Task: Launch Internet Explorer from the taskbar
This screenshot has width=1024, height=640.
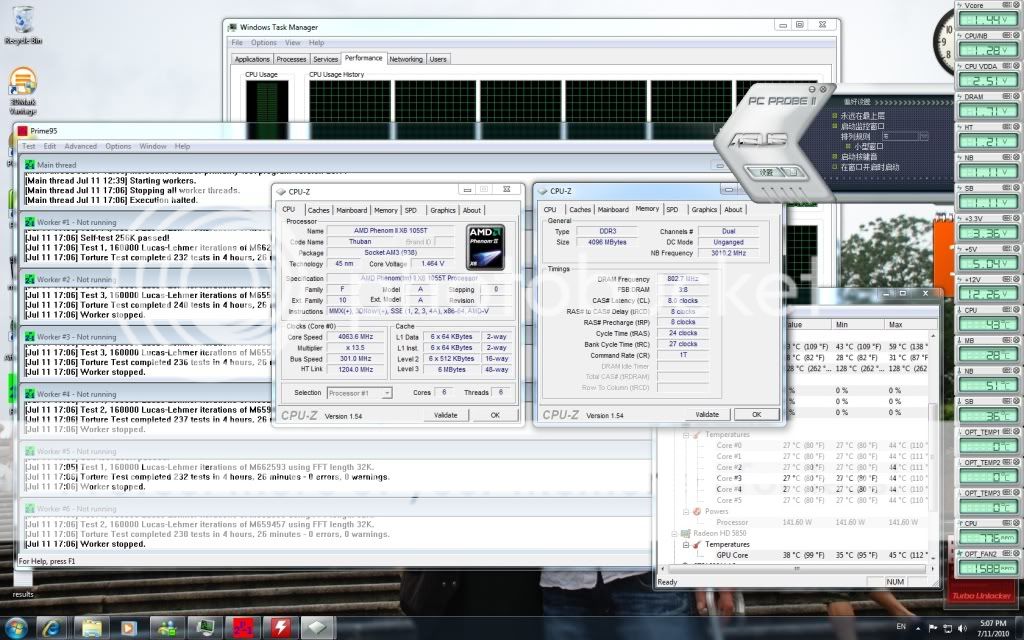Action: pyautogui.click(x=51, y=628)
